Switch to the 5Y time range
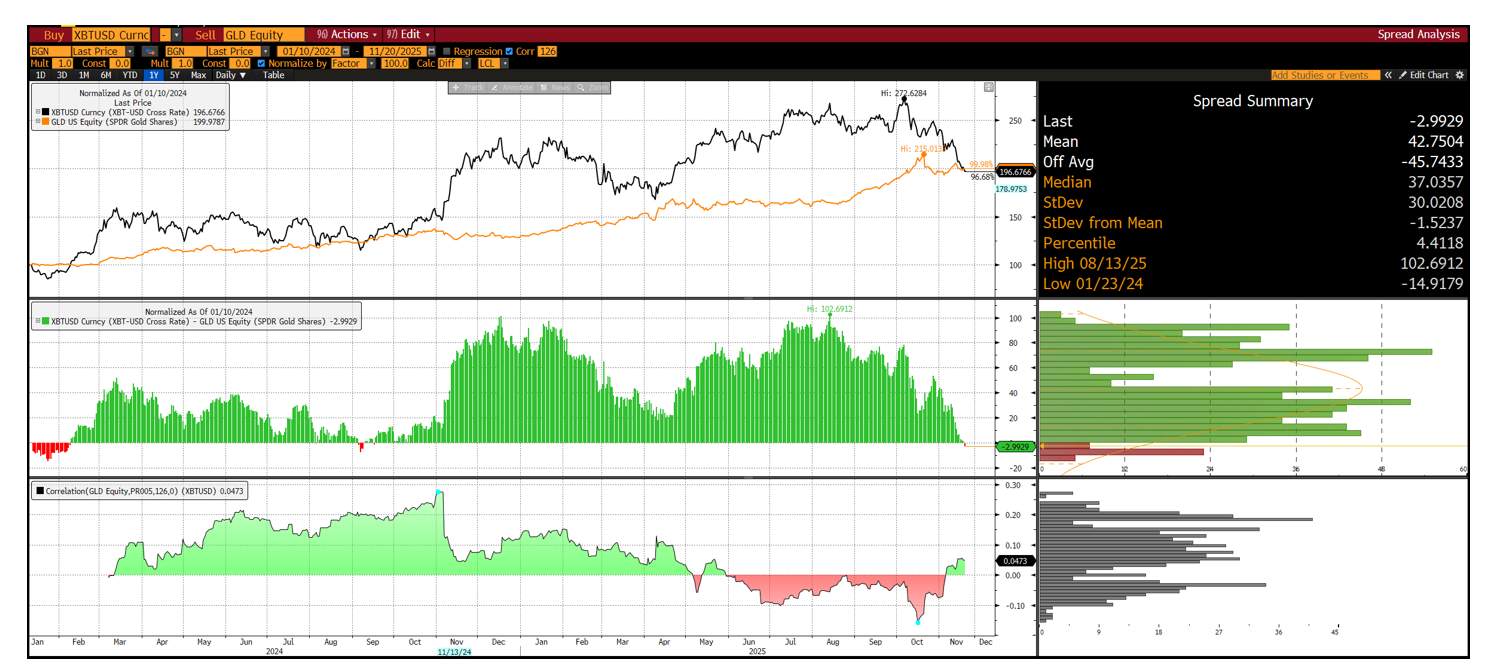 (x=175, y=75)
